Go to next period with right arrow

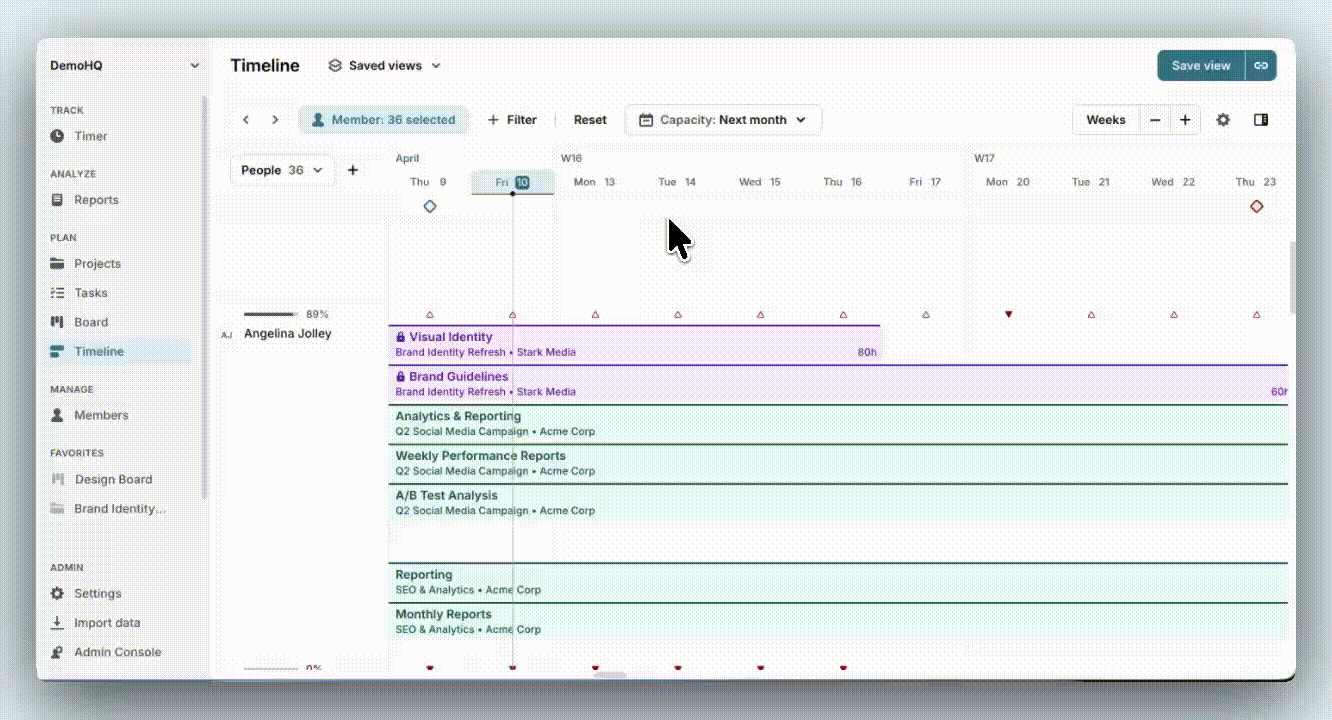pos(275,120)
